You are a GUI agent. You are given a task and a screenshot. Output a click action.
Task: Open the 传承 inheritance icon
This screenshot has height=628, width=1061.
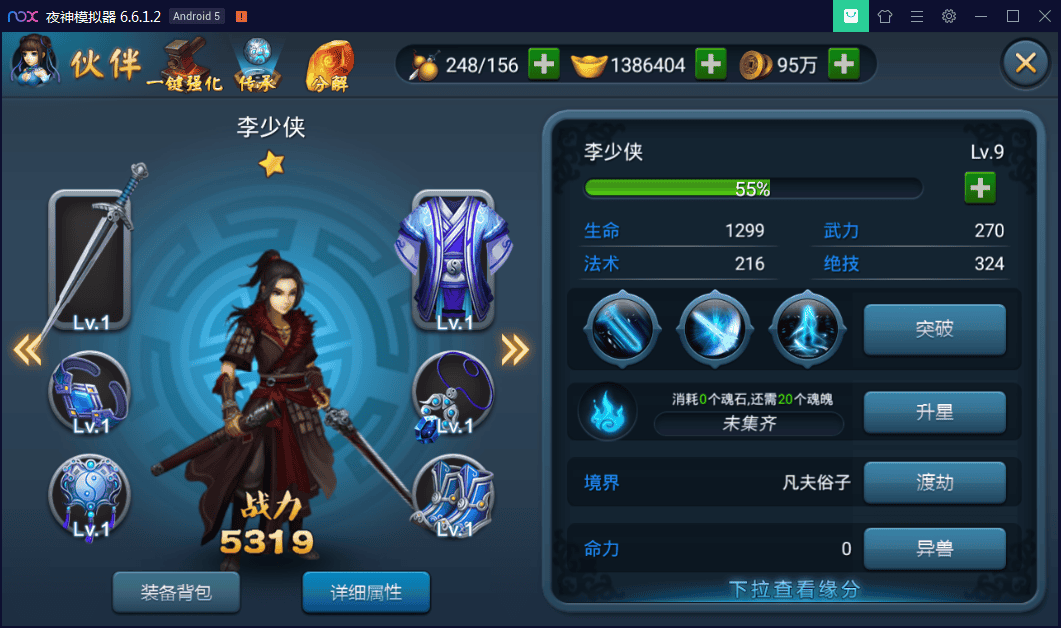(x=257, y=64)
